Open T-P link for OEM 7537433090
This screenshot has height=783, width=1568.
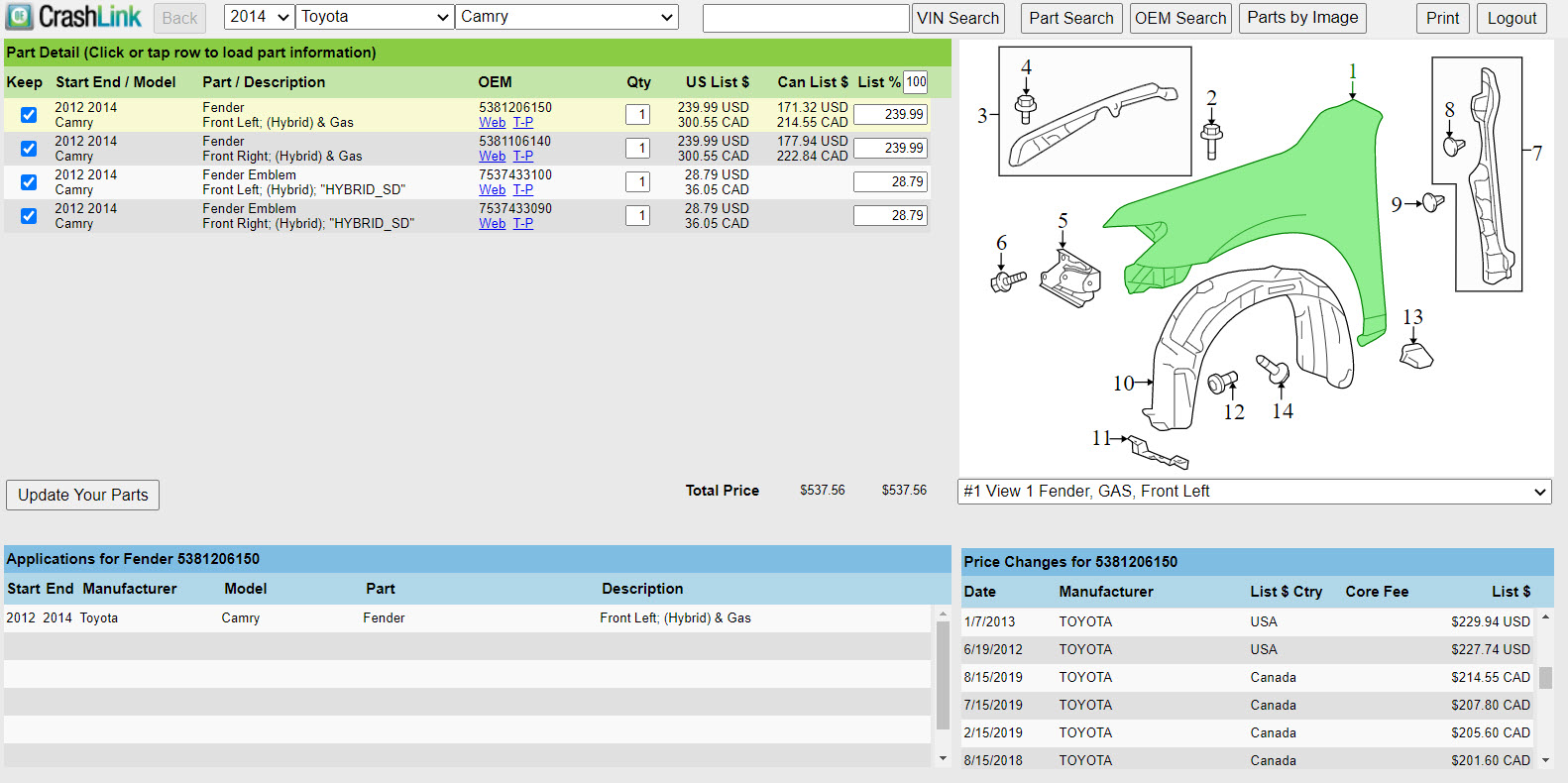point(523,224)
